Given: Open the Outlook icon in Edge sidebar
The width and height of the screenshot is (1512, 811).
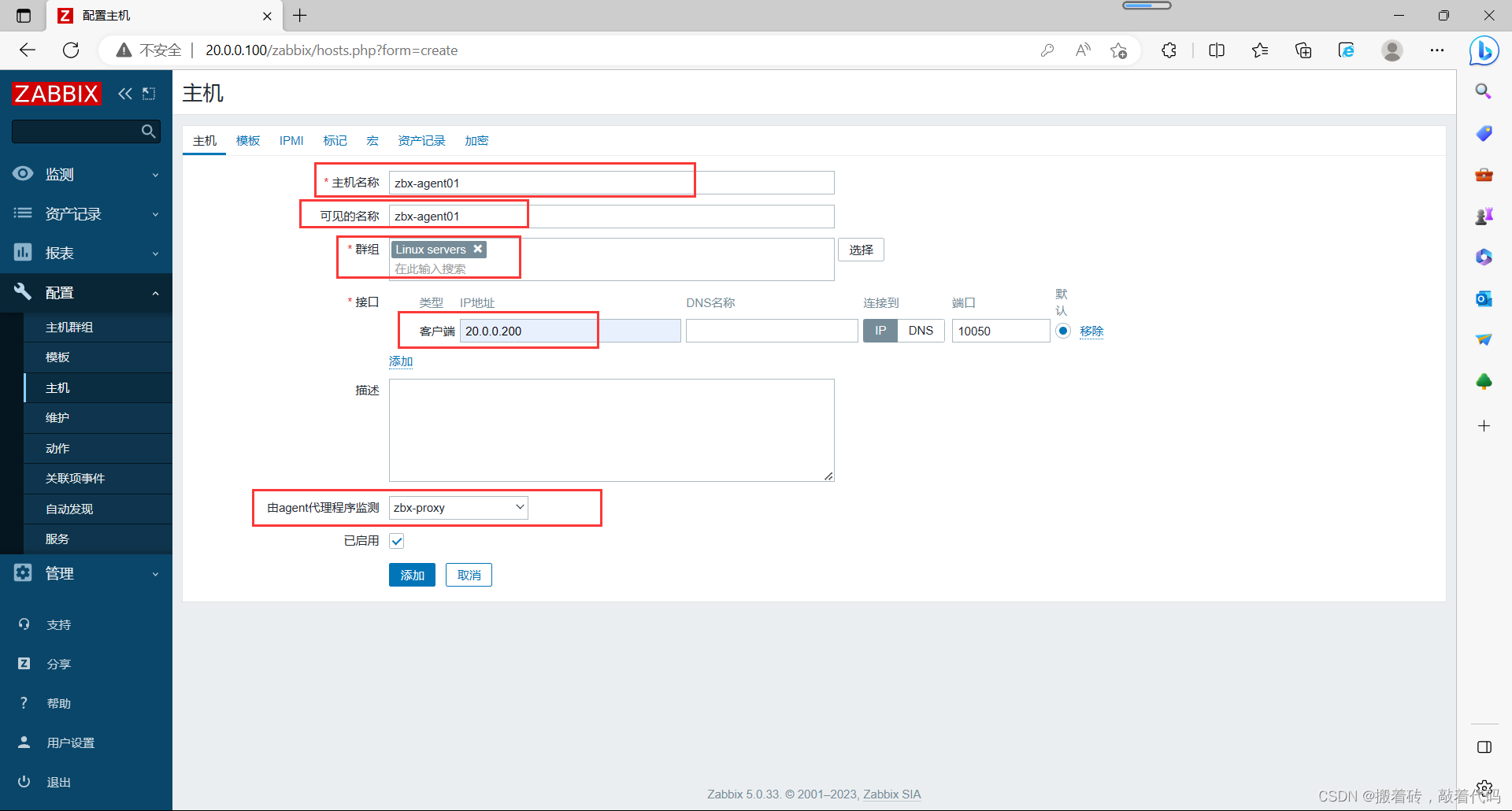Looking at the screenshot, I should tap(1484, 298).
